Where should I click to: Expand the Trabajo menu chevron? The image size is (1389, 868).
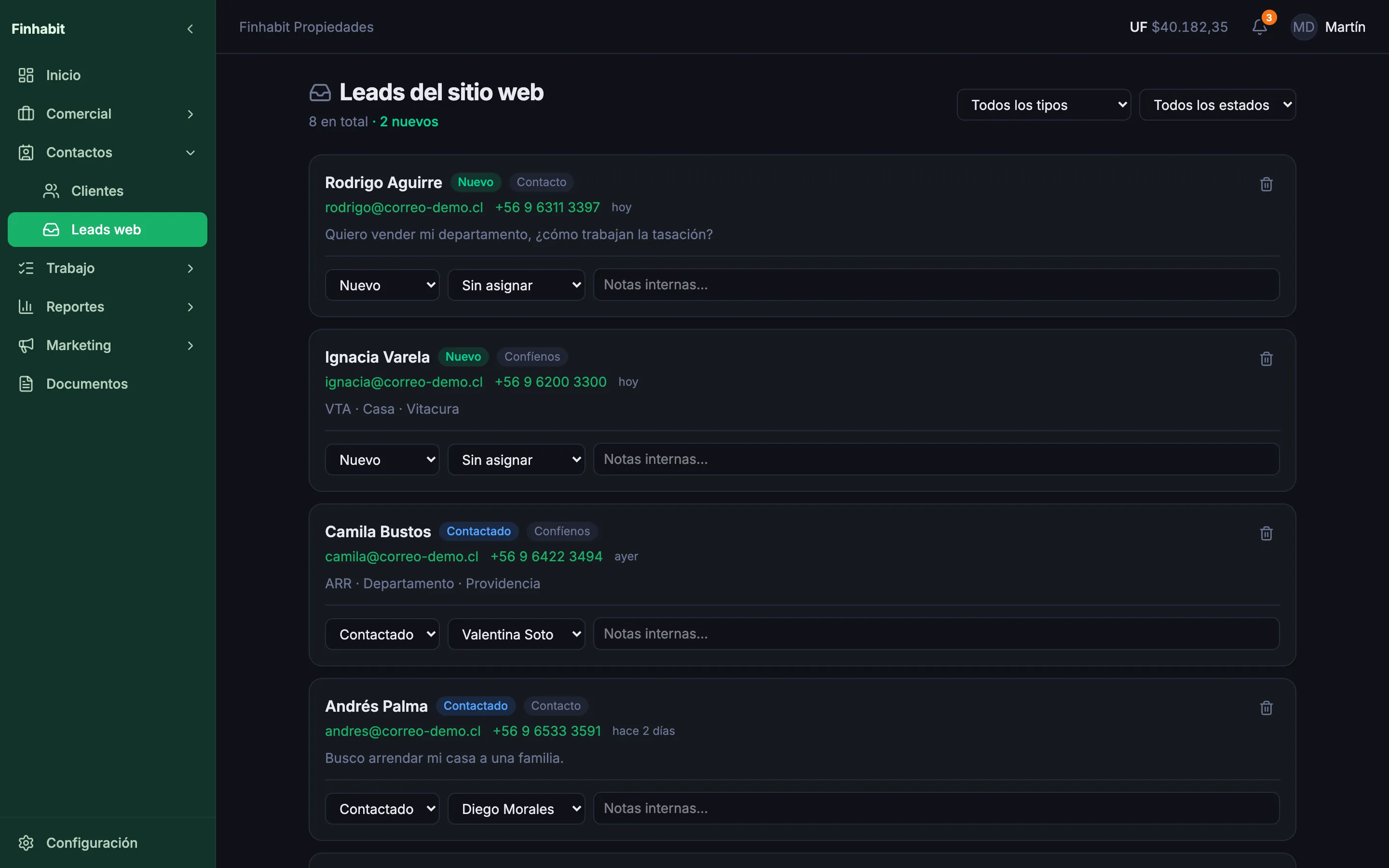coord(190,268)
